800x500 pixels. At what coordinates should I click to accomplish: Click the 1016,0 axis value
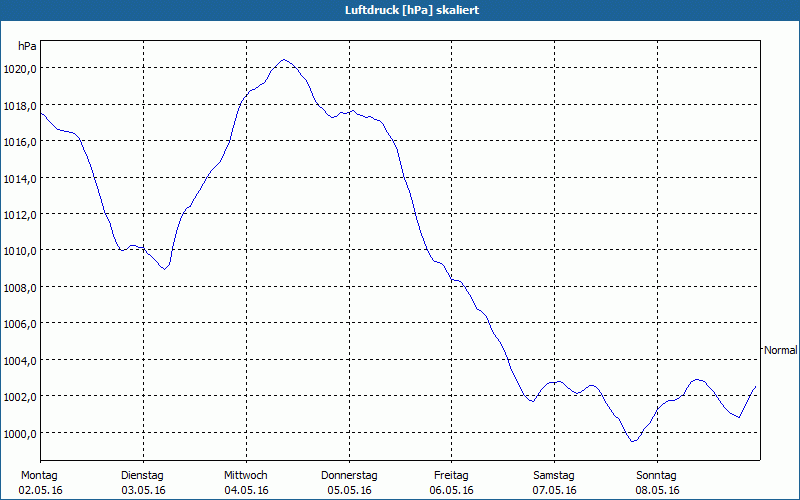pyautogui.click(x=20, y=142)
